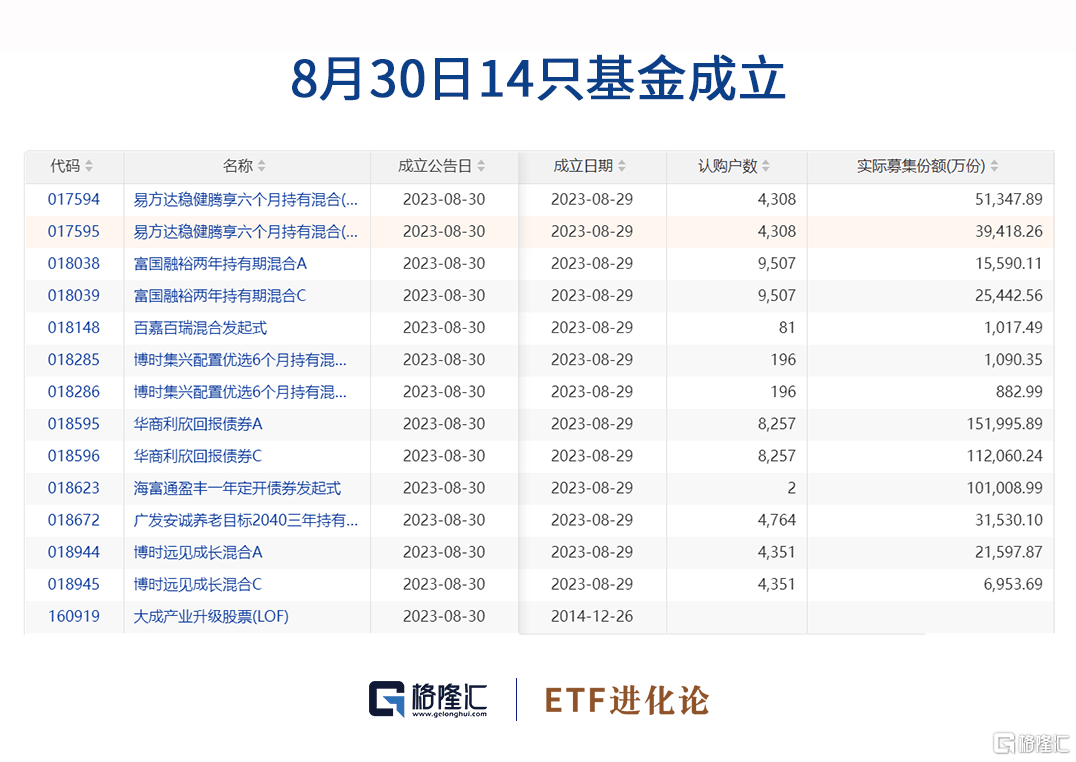The width and height of the screenshot is (1076, 762).
Task: Open fund code 017595 link
Action: 74,232
